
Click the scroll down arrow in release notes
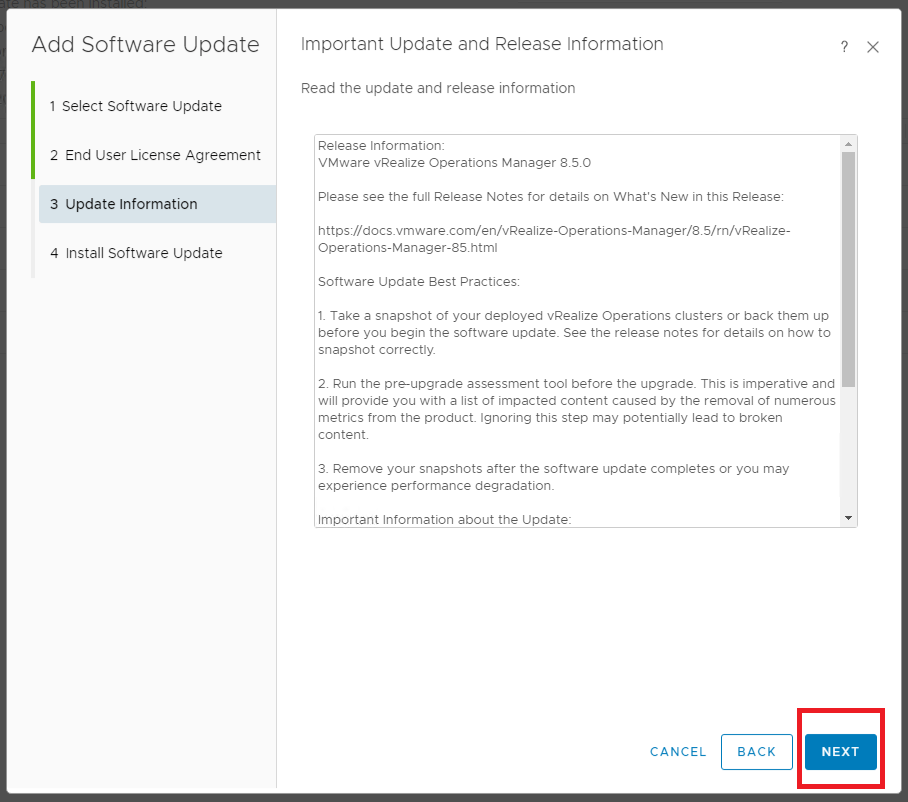click(848, 518)
